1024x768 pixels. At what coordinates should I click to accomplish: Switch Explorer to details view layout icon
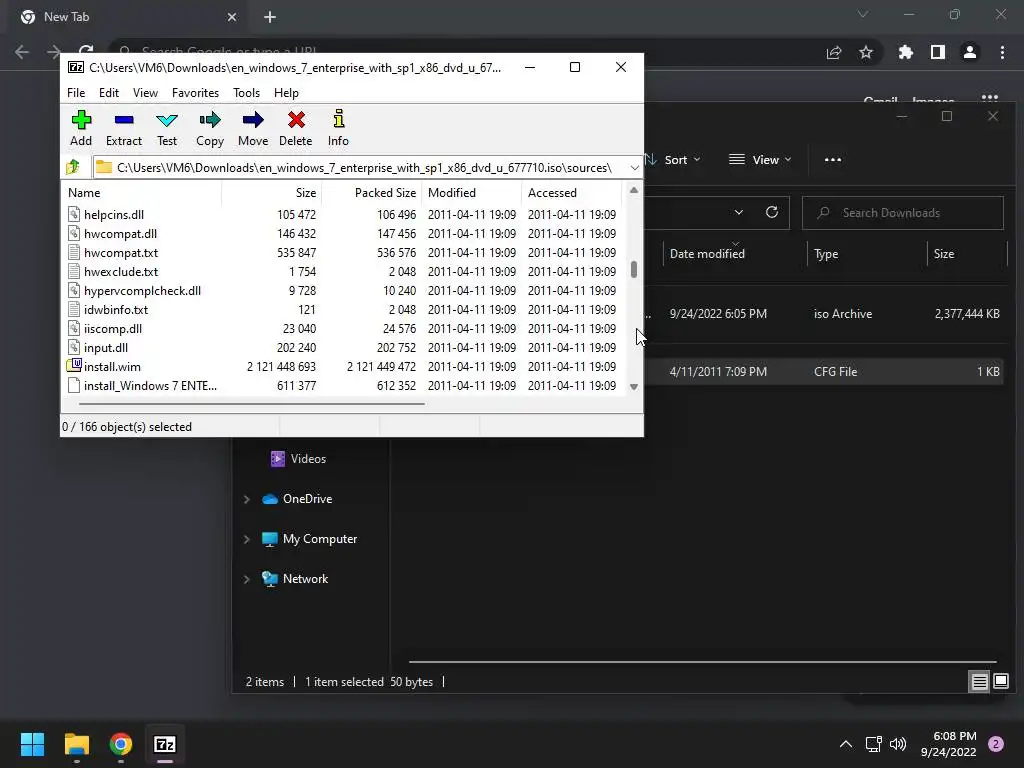point(980,682)
